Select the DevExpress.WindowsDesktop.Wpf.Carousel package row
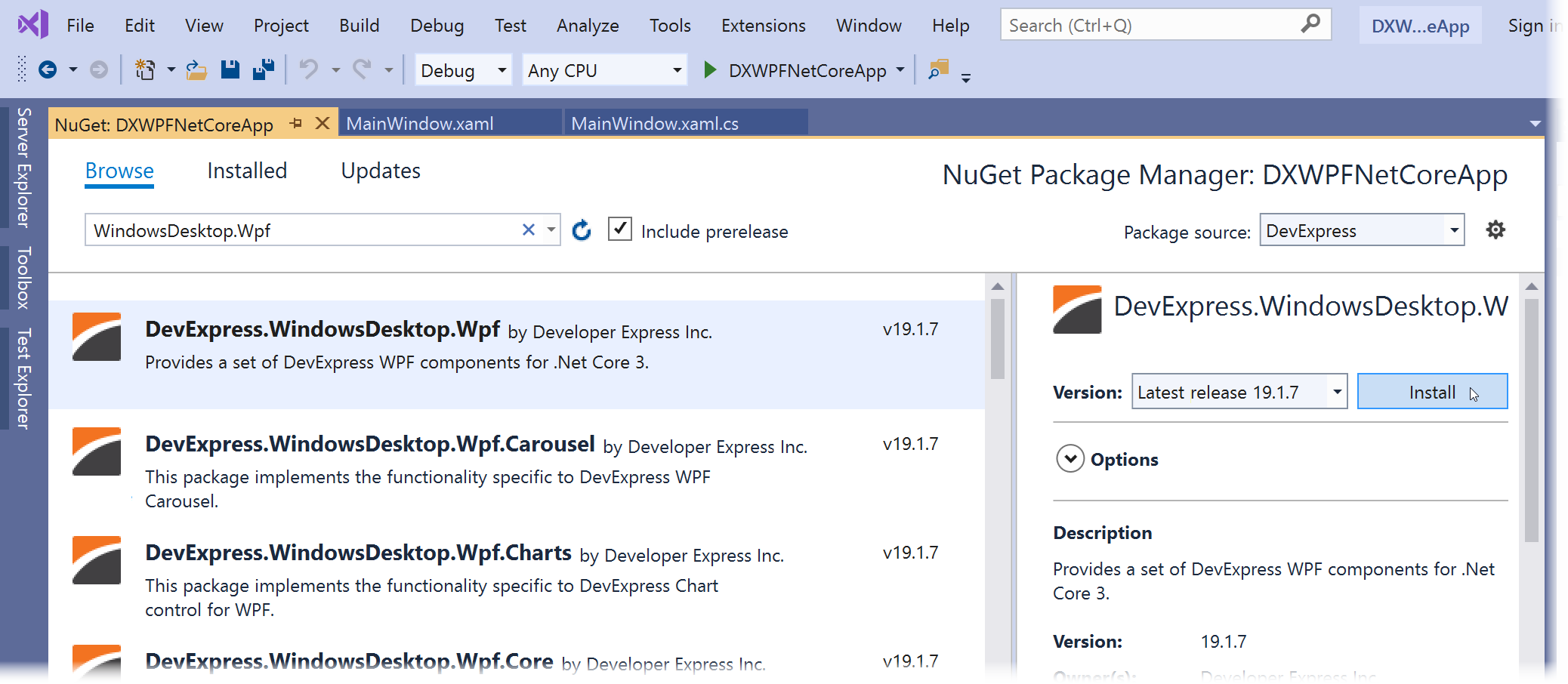Screen dimensions: 1568x684 coord(517,470)
